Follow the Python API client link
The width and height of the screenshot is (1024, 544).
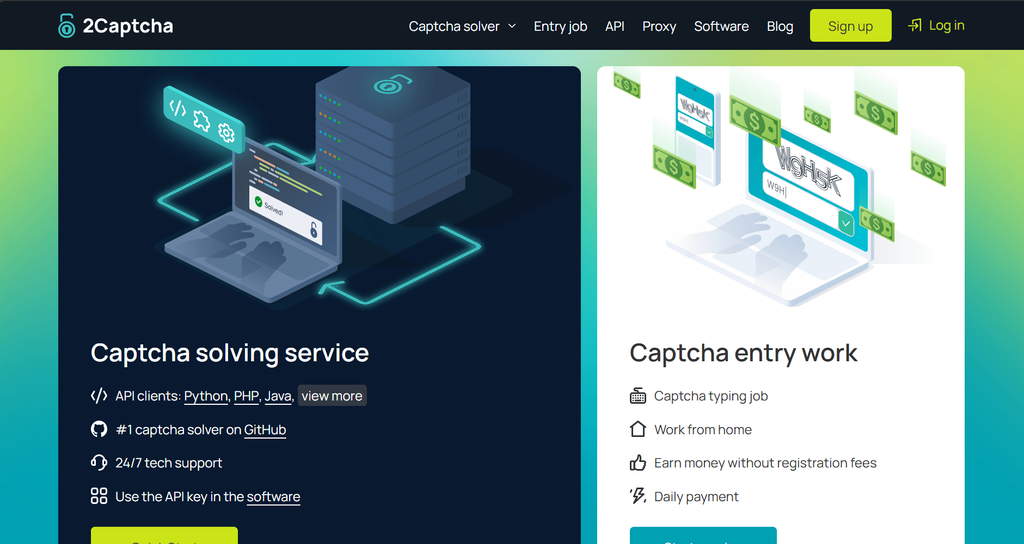click(206, 396)
